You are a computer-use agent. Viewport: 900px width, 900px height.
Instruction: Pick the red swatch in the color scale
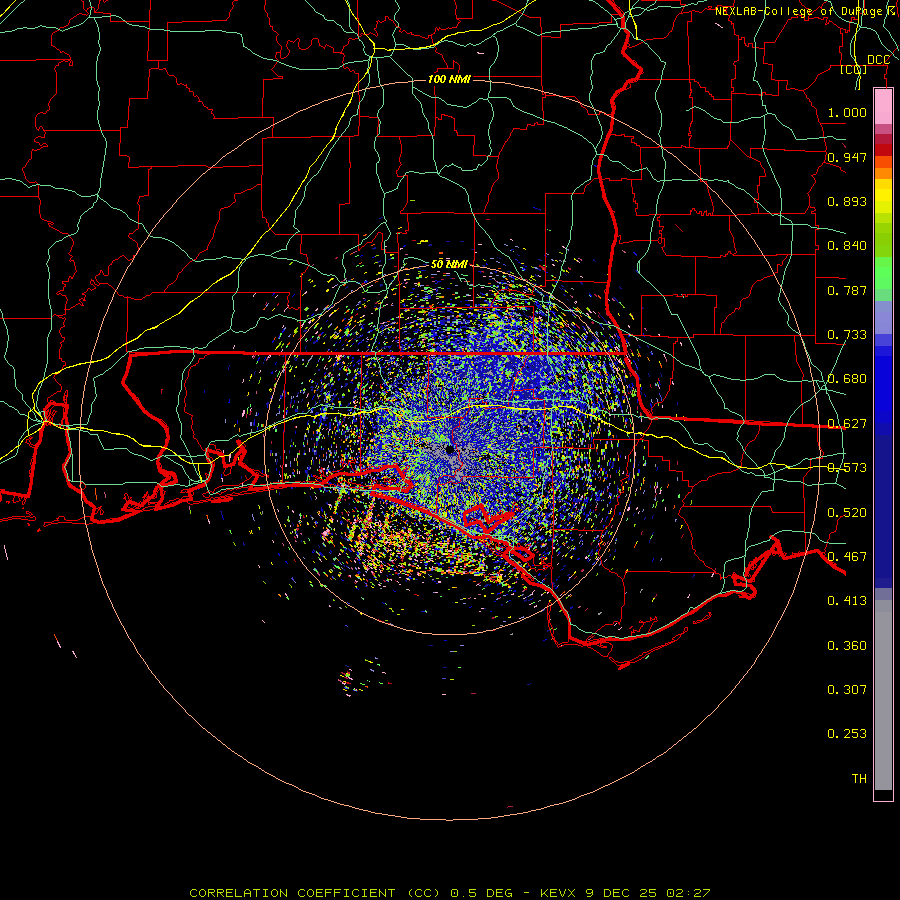pos(883,150)
